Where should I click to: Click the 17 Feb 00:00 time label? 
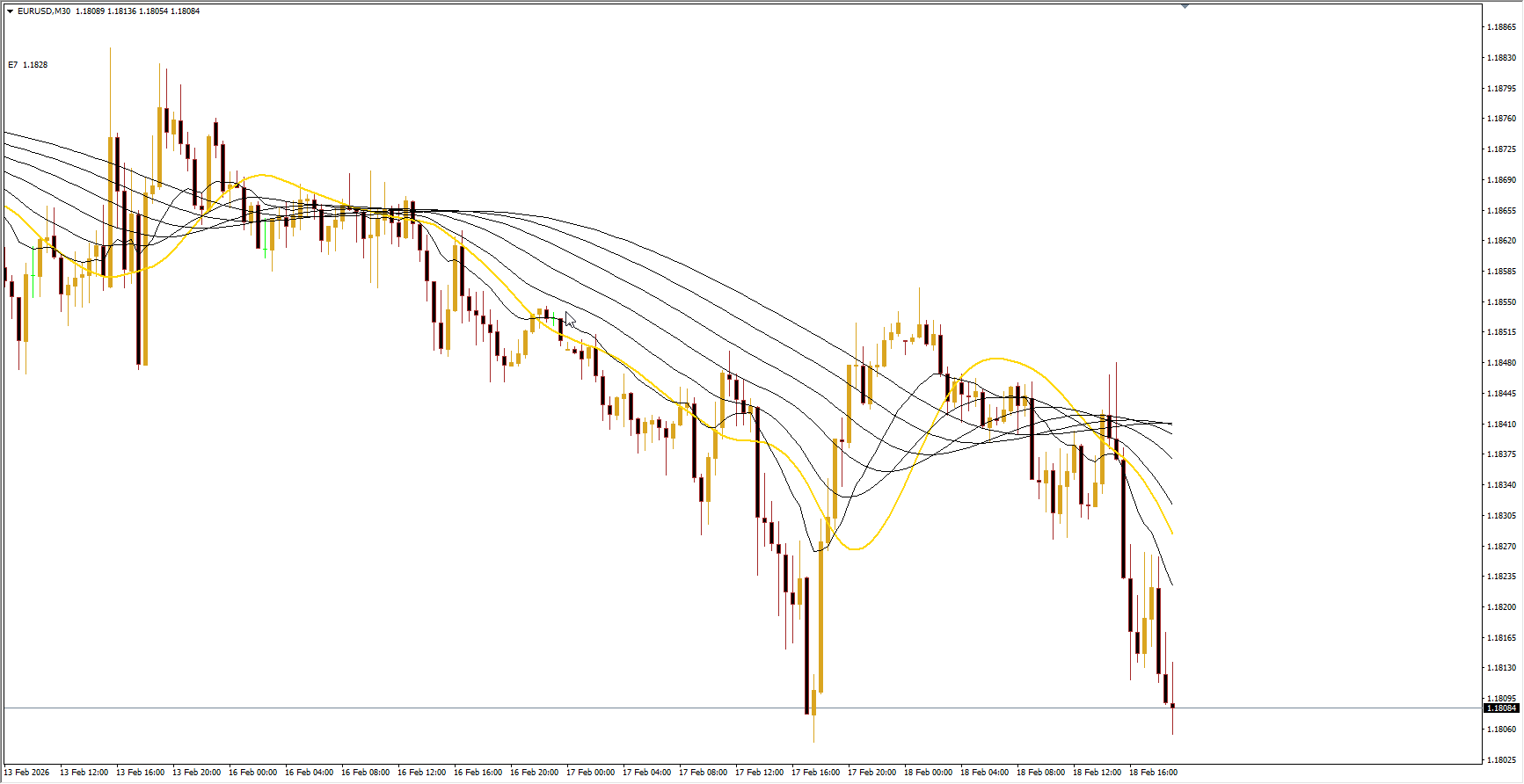click(x=590, y=773)
